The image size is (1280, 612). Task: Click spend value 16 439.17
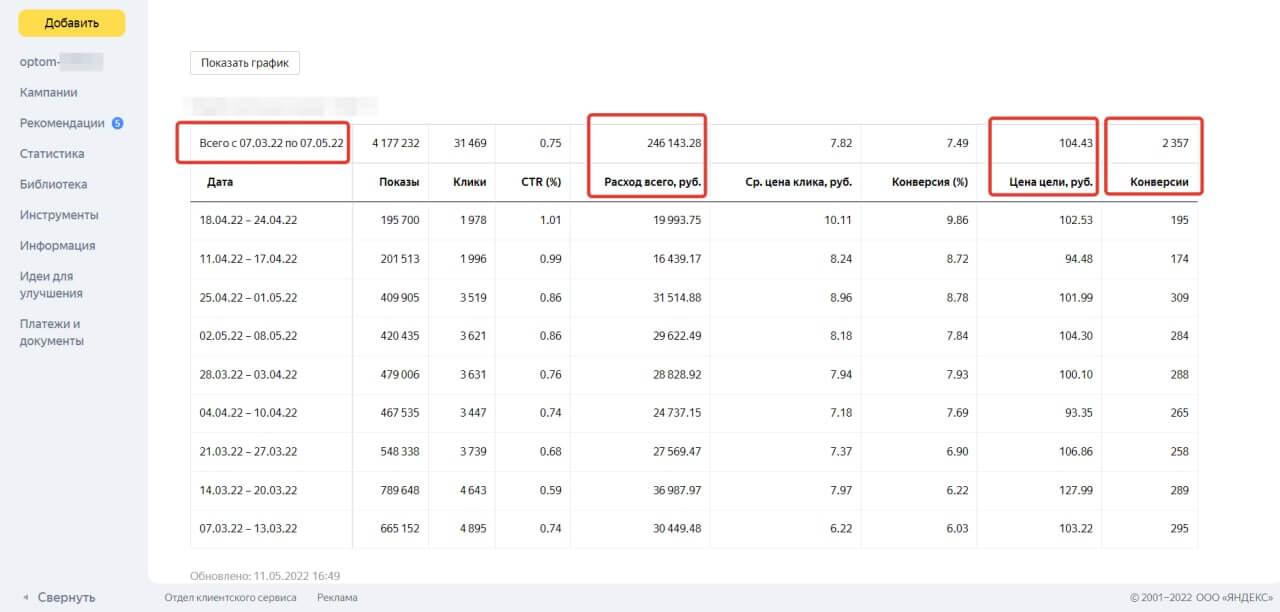(x=675, y=259)
